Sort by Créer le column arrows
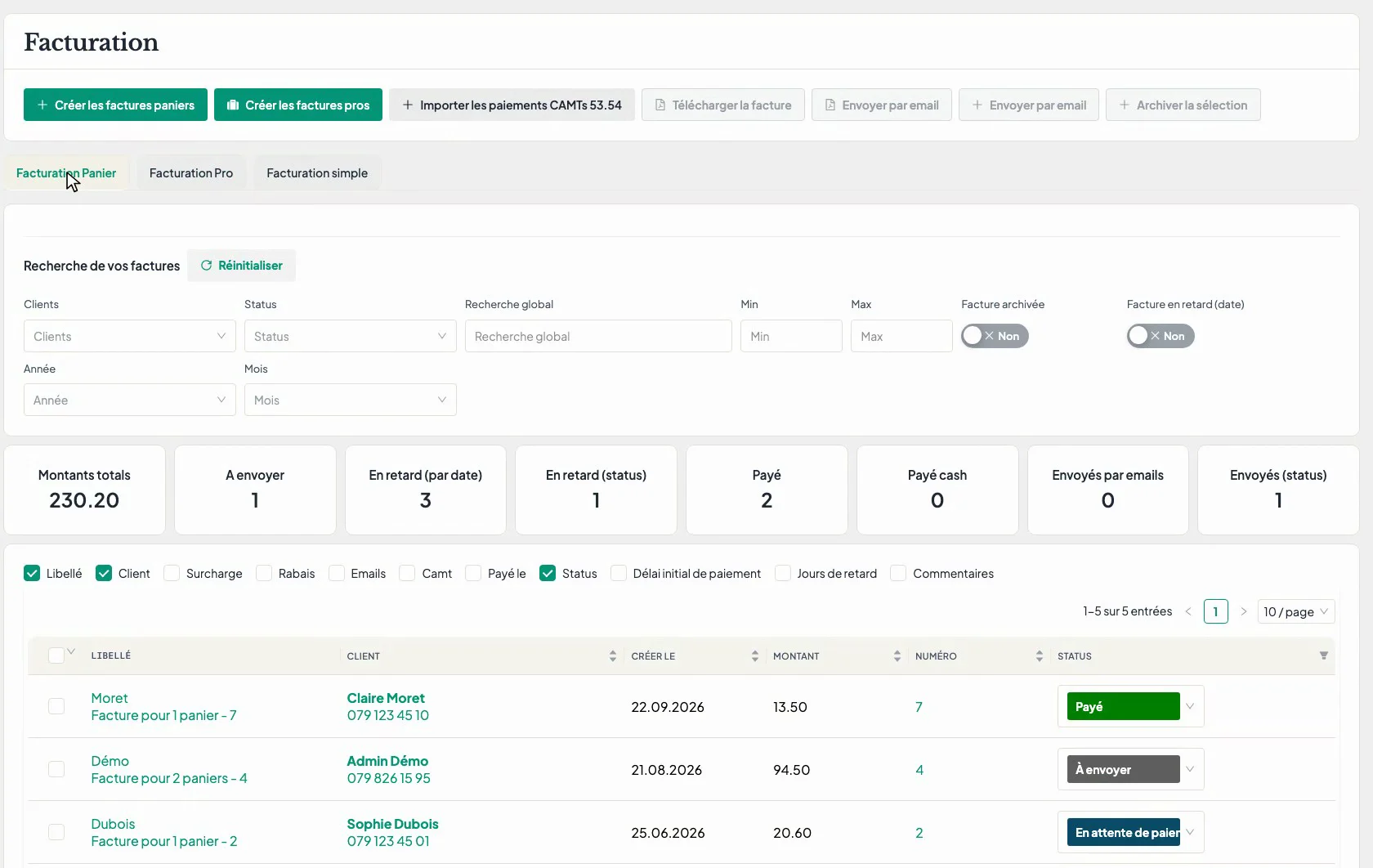The width and height of the screenshot is (1373, 868). point(755,656)
